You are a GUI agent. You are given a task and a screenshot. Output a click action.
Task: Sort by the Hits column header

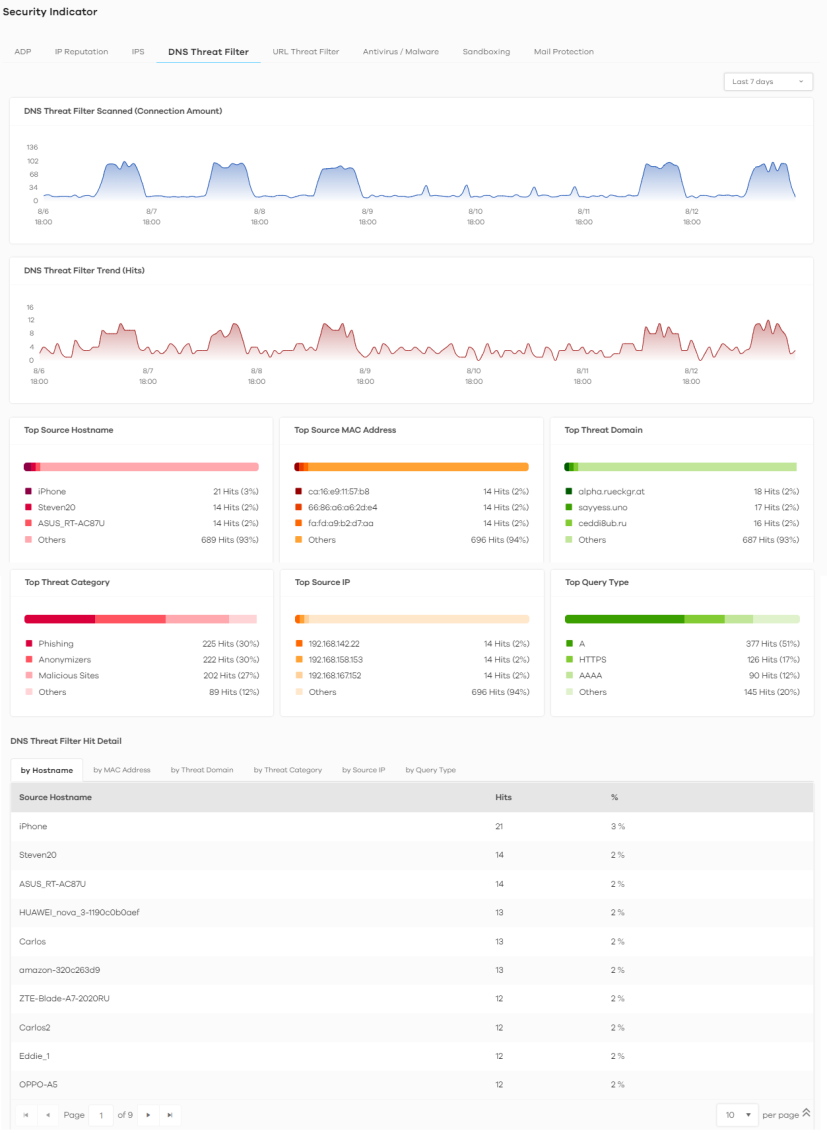click(504, 797)
